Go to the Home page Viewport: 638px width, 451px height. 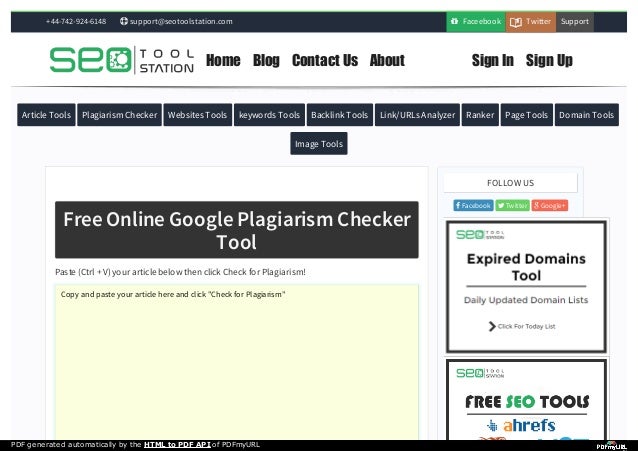point(223,60)
